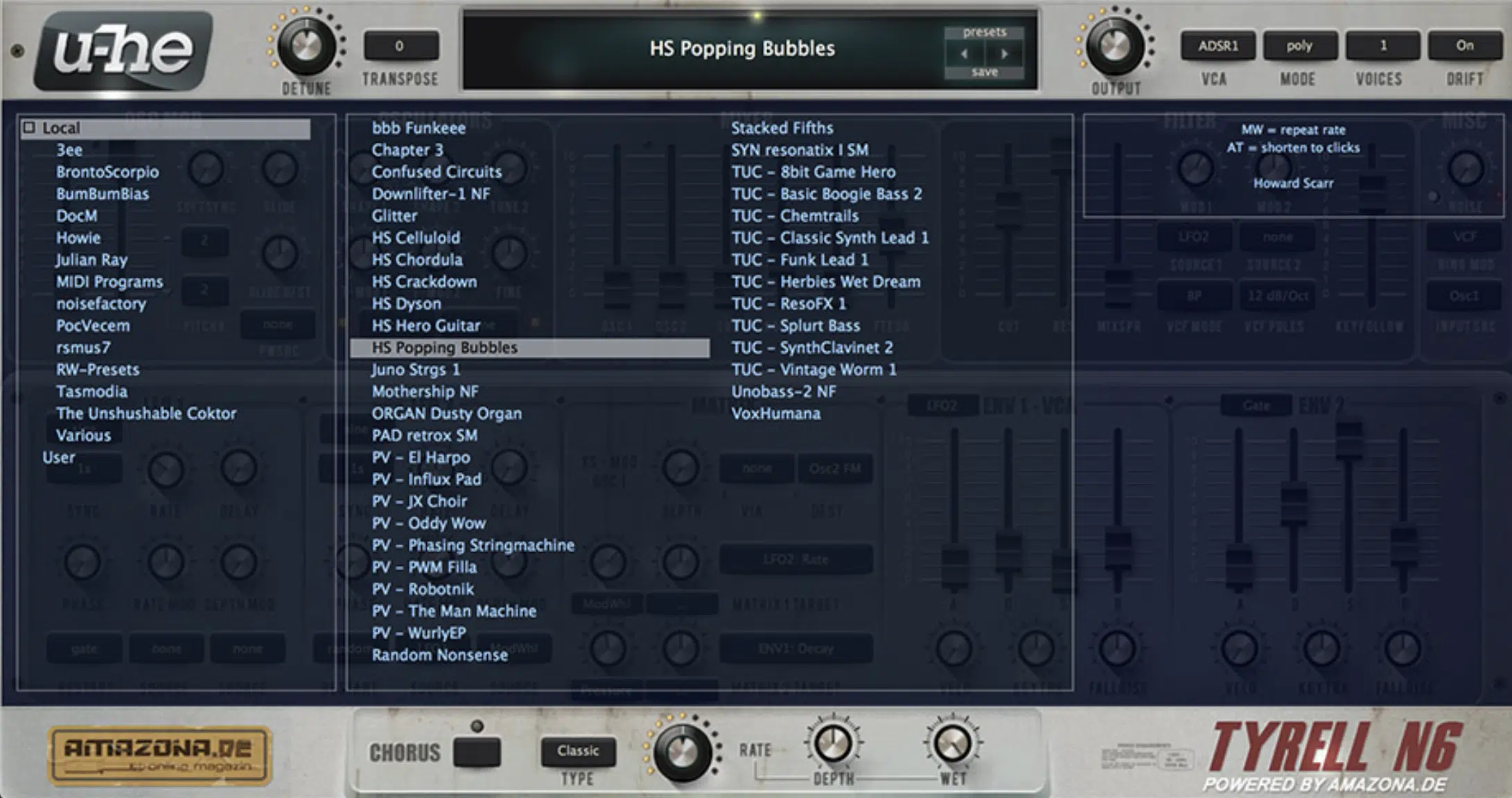The width and height of the screenshot is (1512, 798).
Task: Load the Downlifter-1 NF preset
Action: tap(431, 194)
